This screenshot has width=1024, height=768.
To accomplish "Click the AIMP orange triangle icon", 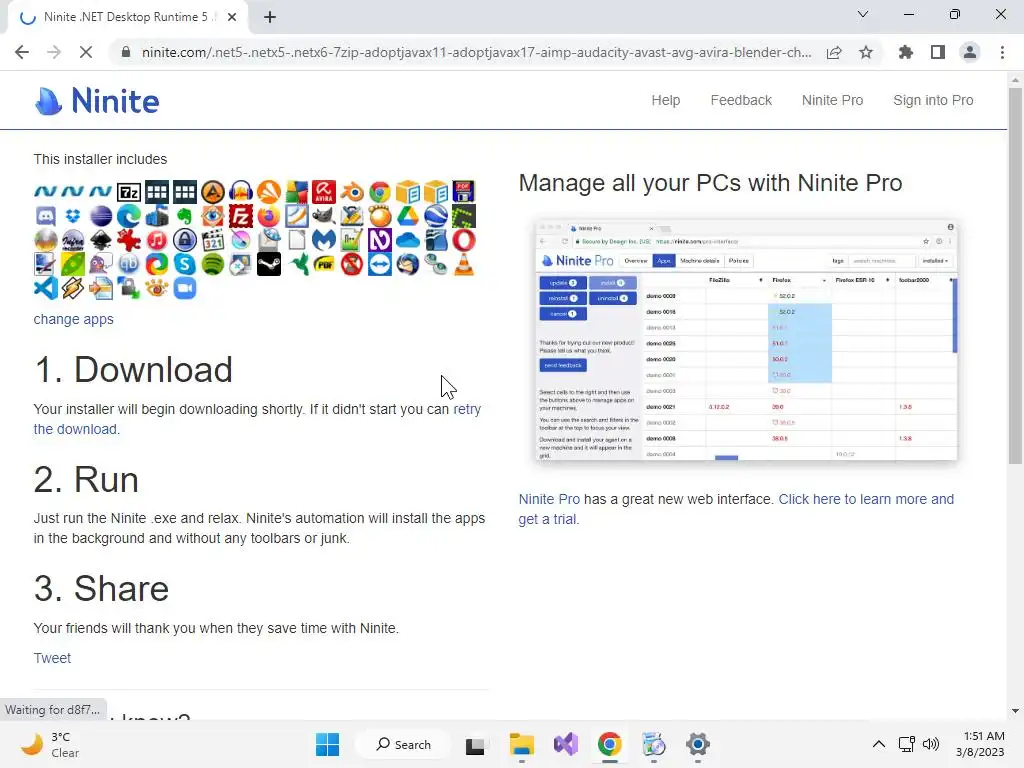I will click(212, 192).
